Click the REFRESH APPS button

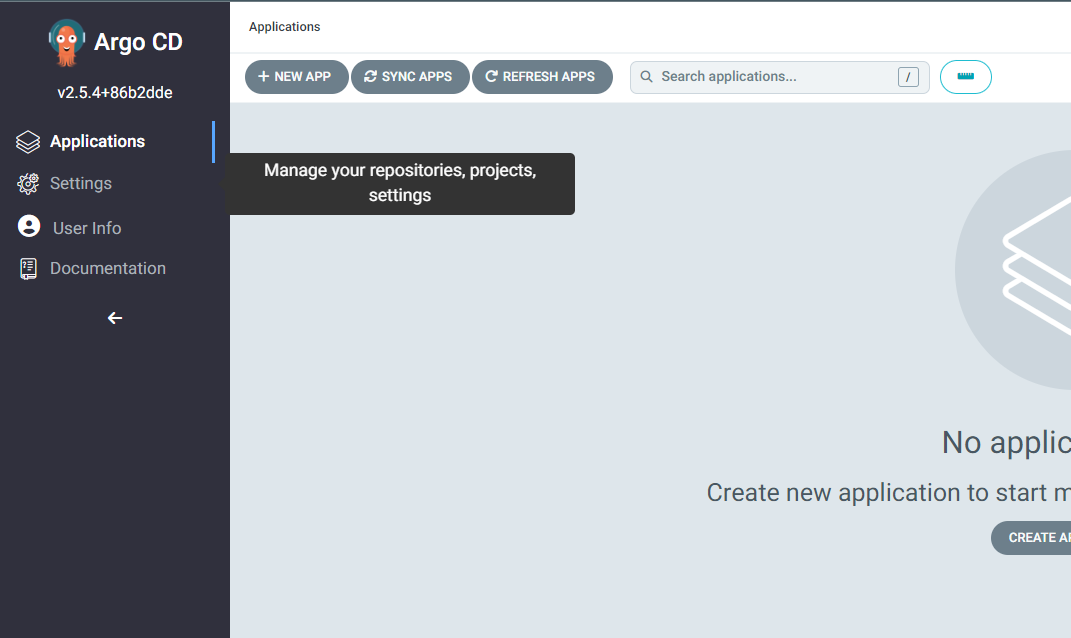542,77
